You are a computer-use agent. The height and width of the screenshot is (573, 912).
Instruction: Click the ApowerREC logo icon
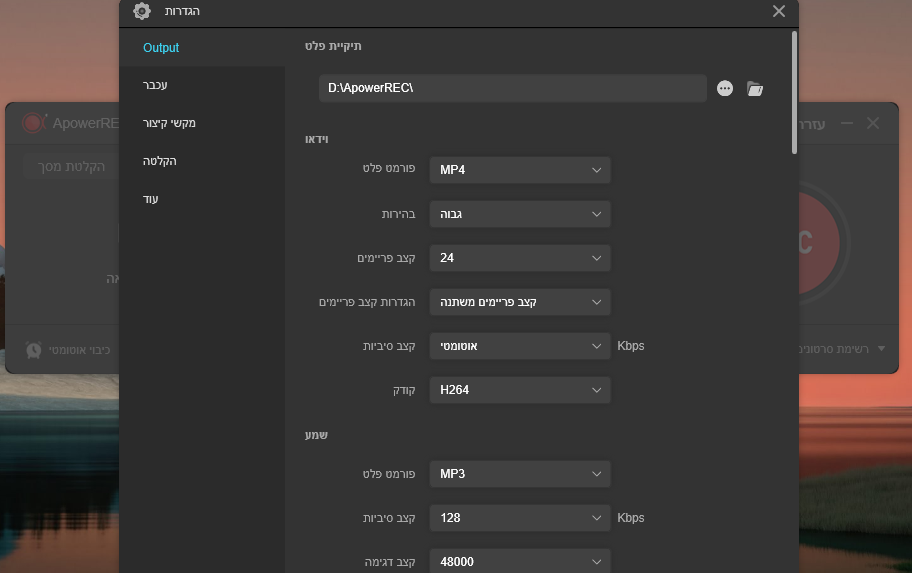34,123
